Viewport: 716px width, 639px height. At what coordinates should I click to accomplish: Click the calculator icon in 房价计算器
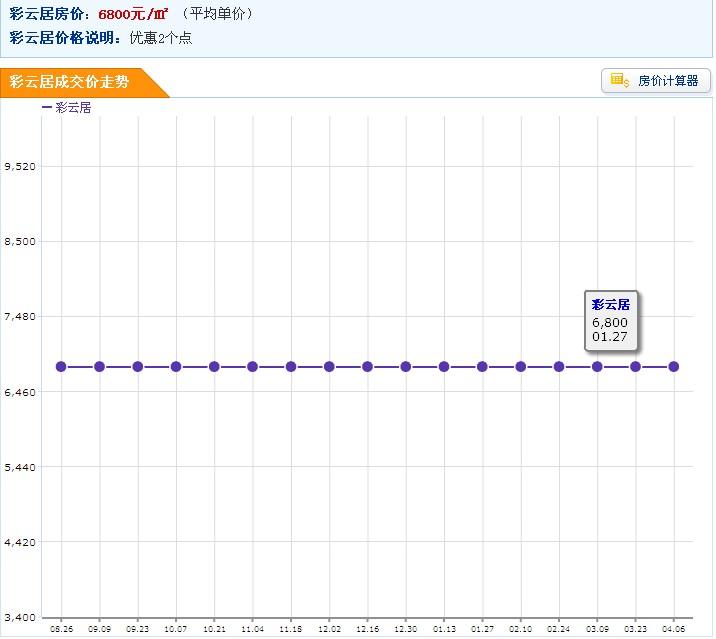tap(620, 80)
